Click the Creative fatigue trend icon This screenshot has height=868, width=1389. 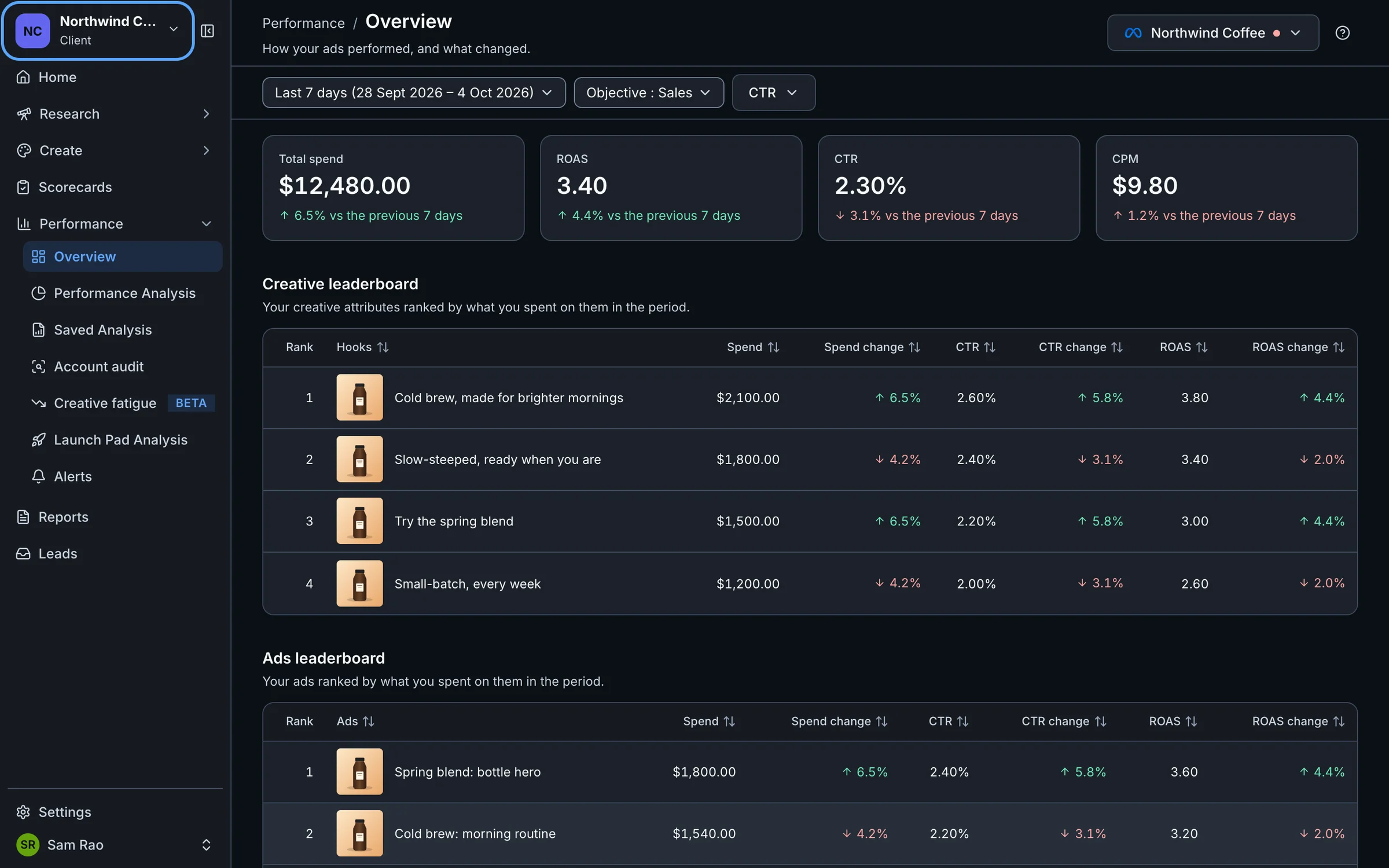click(x=38, y=403)
